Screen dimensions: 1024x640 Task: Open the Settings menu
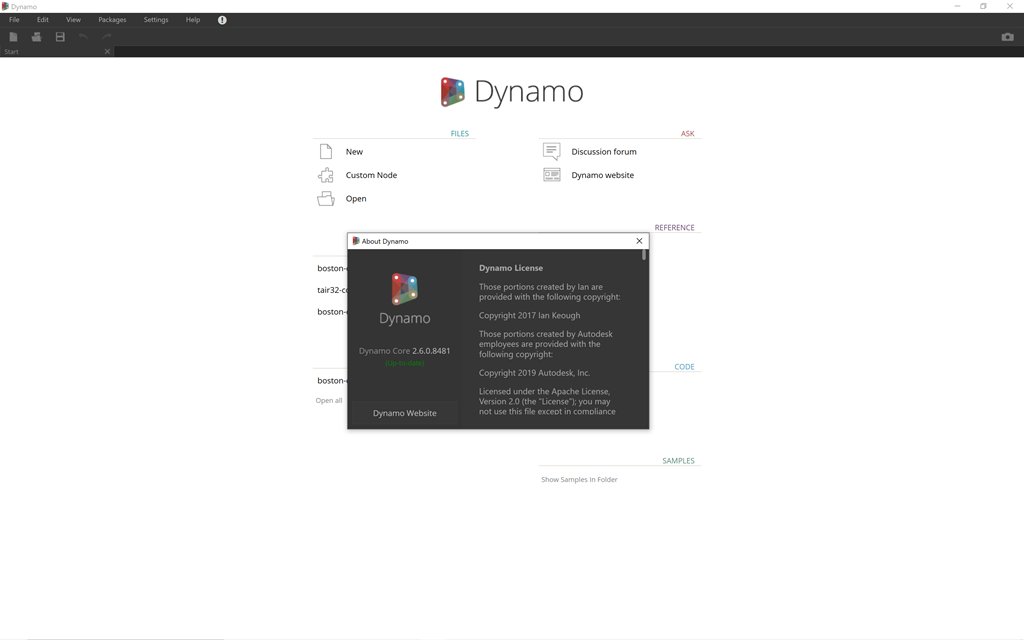156,20
